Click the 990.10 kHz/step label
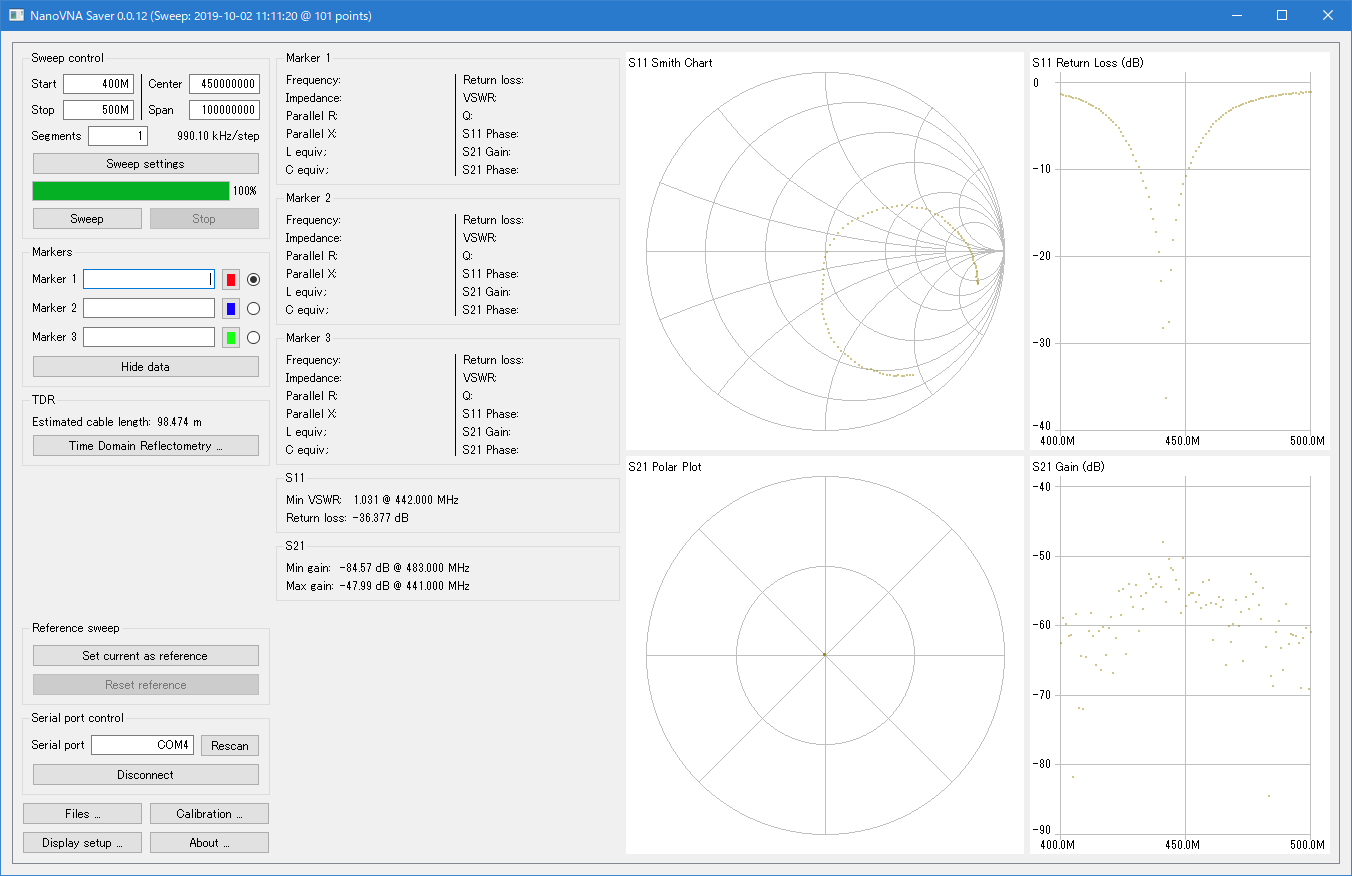 218,136
